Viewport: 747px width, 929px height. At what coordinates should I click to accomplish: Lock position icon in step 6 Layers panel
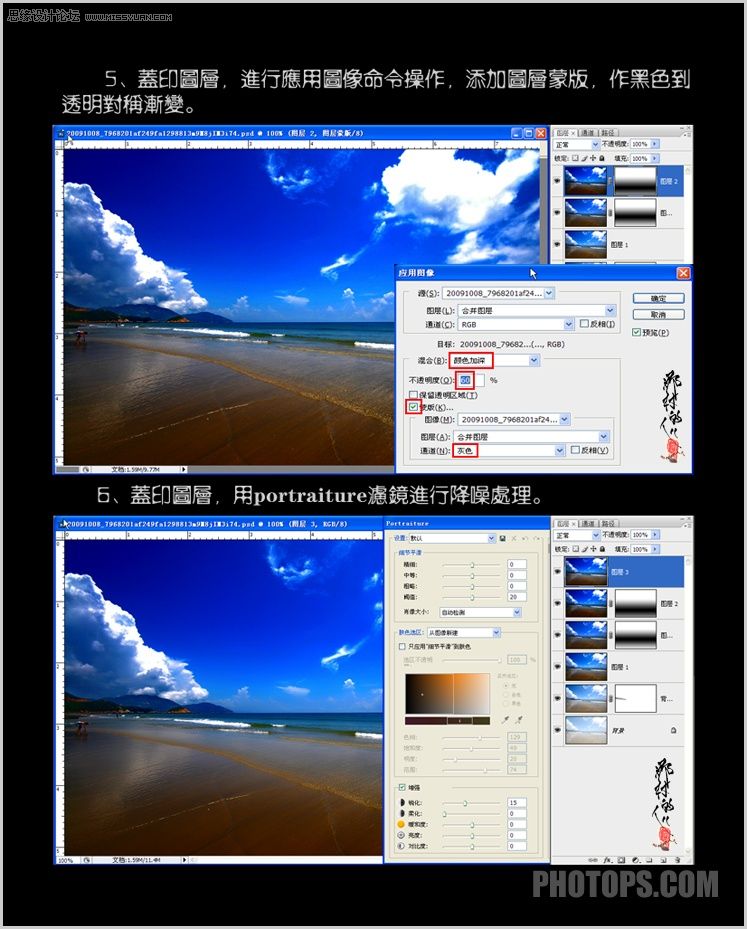(x=593, y=549)
